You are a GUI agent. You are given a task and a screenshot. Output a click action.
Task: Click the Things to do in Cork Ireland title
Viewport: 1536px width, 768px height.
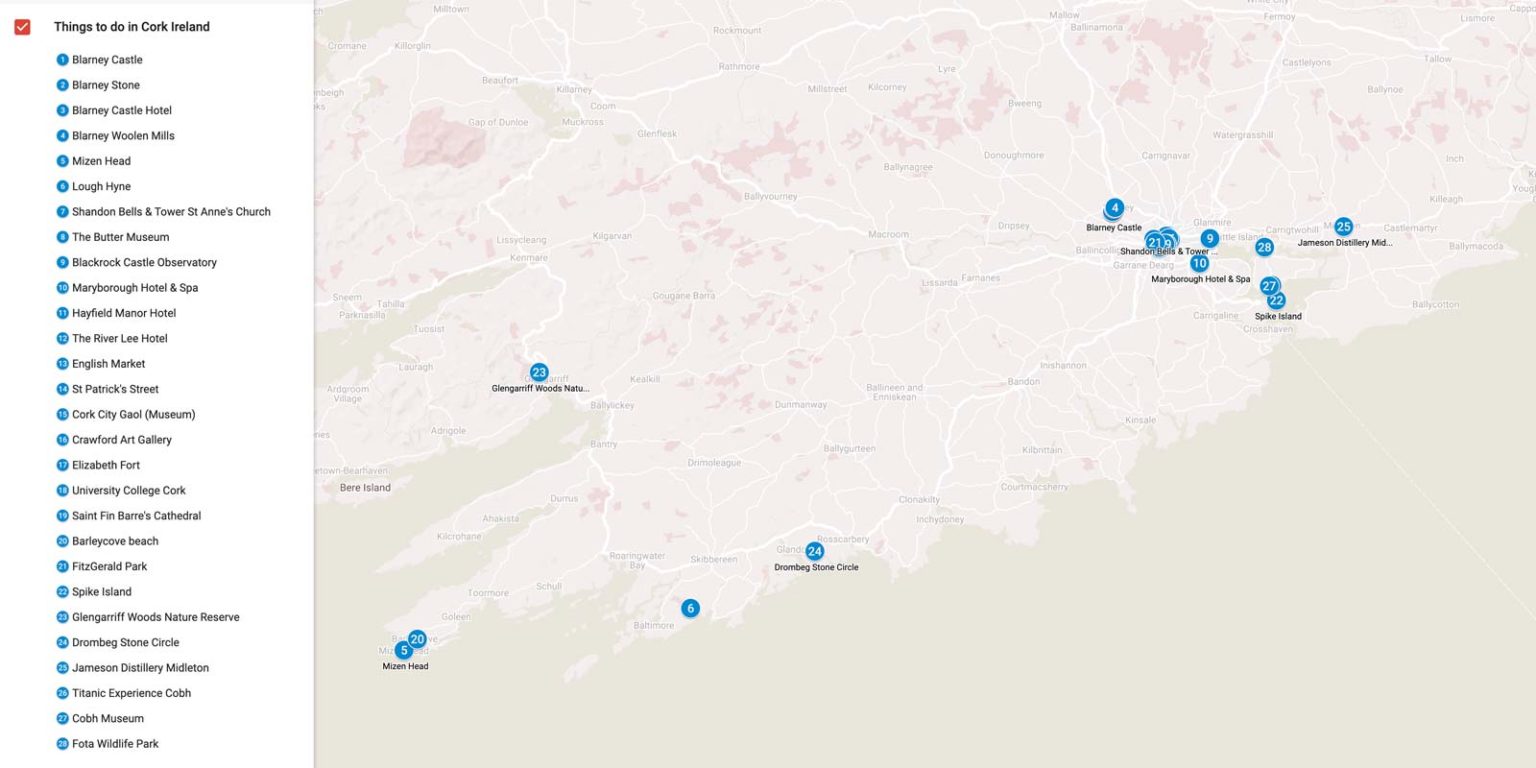click(x=131, y=27)
